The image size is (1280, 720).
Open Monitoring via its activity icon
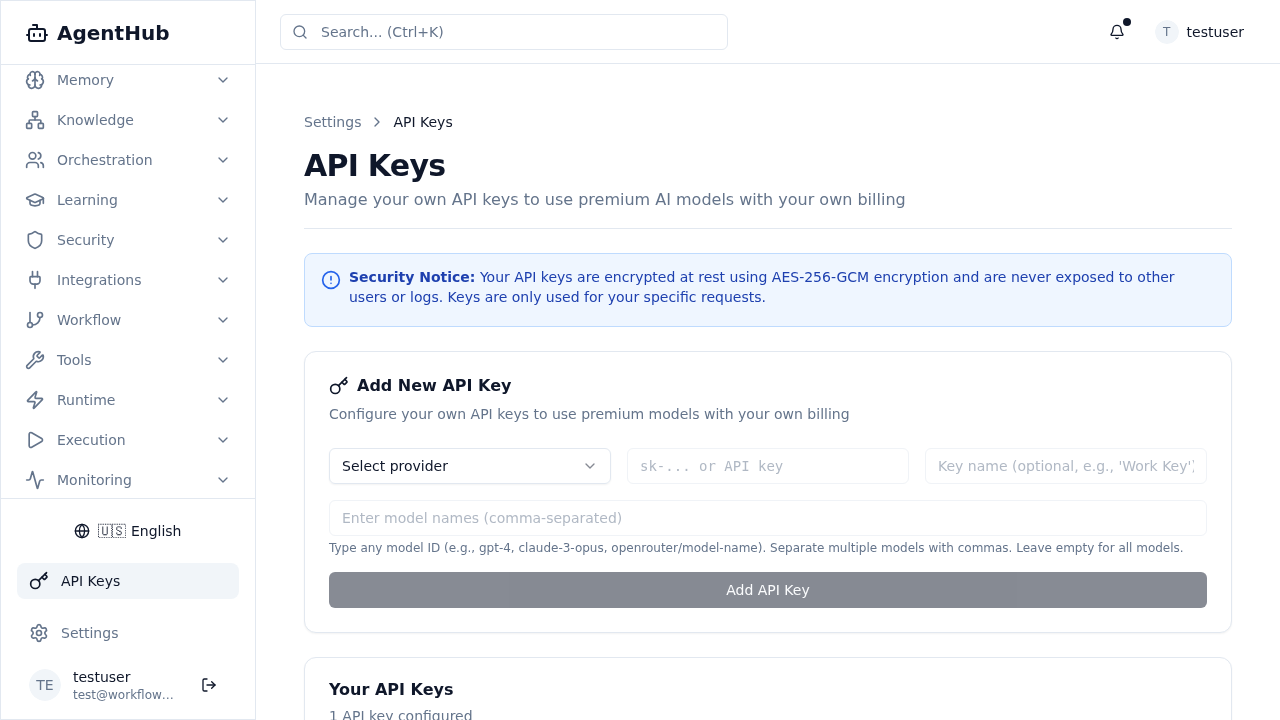36,480
